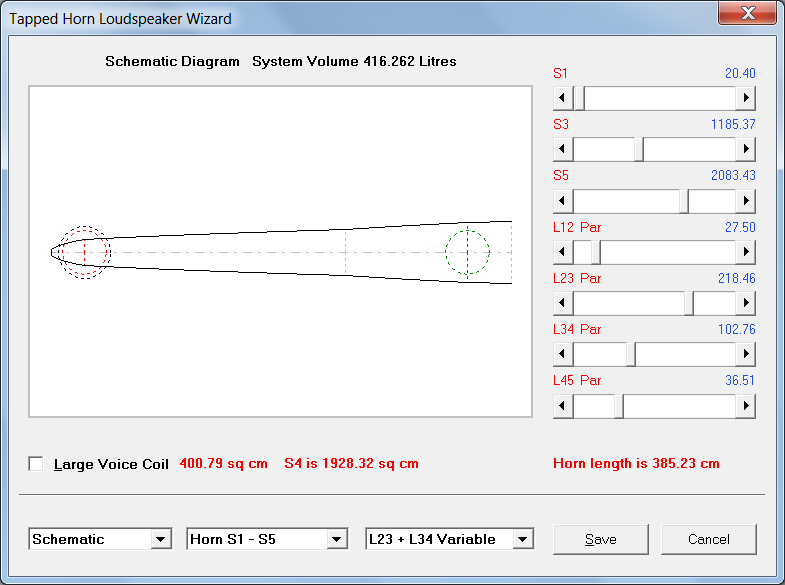Click the L34 slider thumb
The width and height of the screenshot is (785, 585).
631,354
